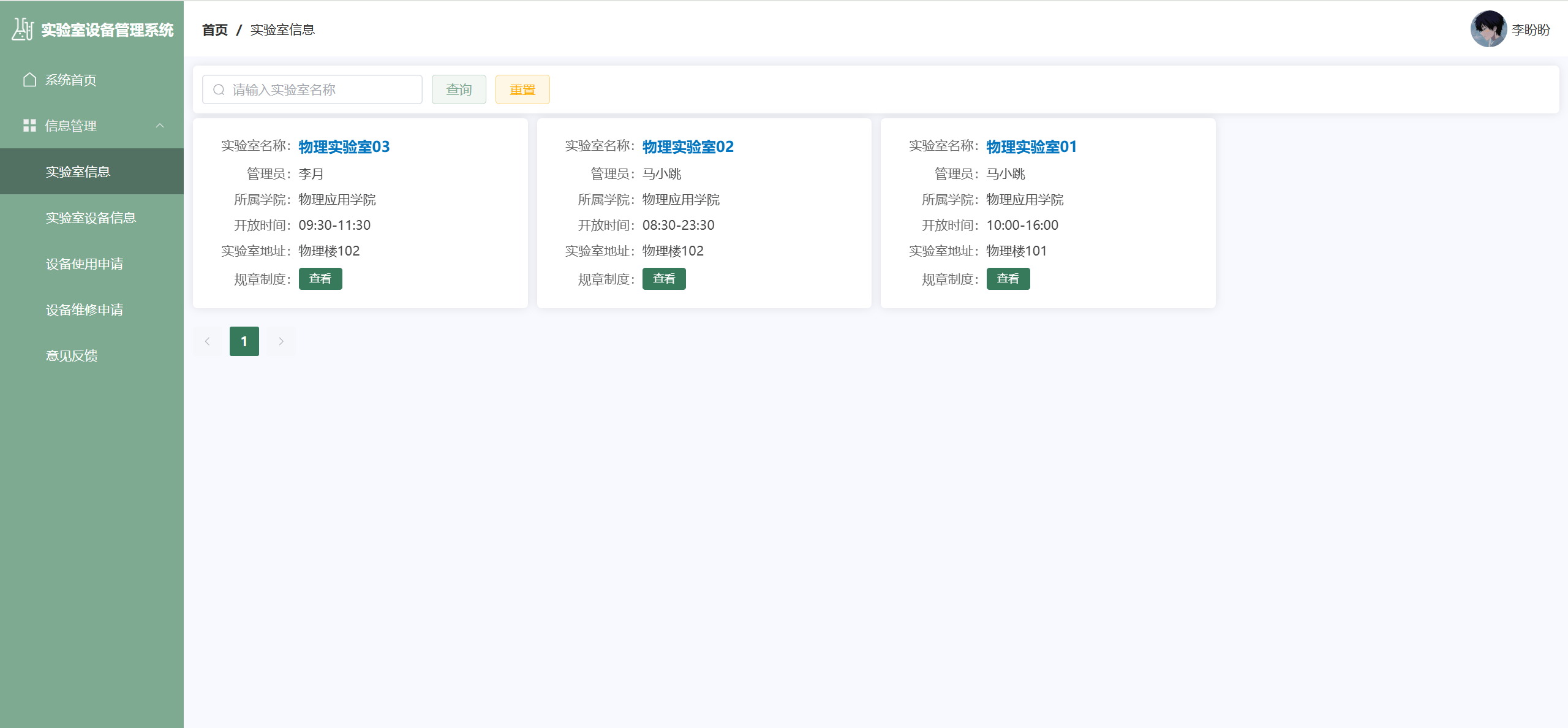The image size is (1568, 728).
Task: Go to next page arrow
Action: (x=281, y=341)
